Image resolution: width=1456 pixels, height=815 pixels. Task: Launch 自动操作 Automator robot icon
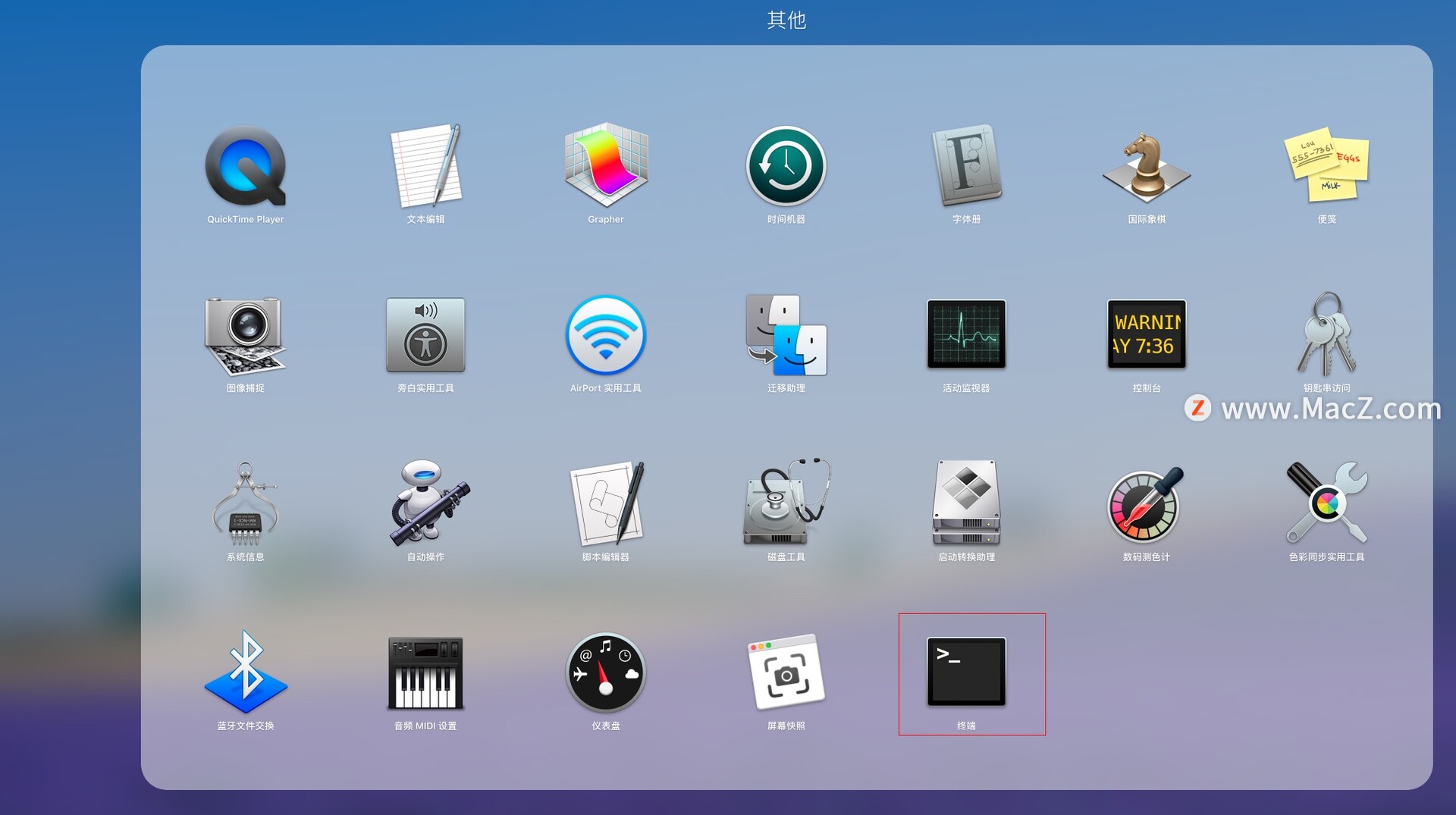(x=429, y=503)
